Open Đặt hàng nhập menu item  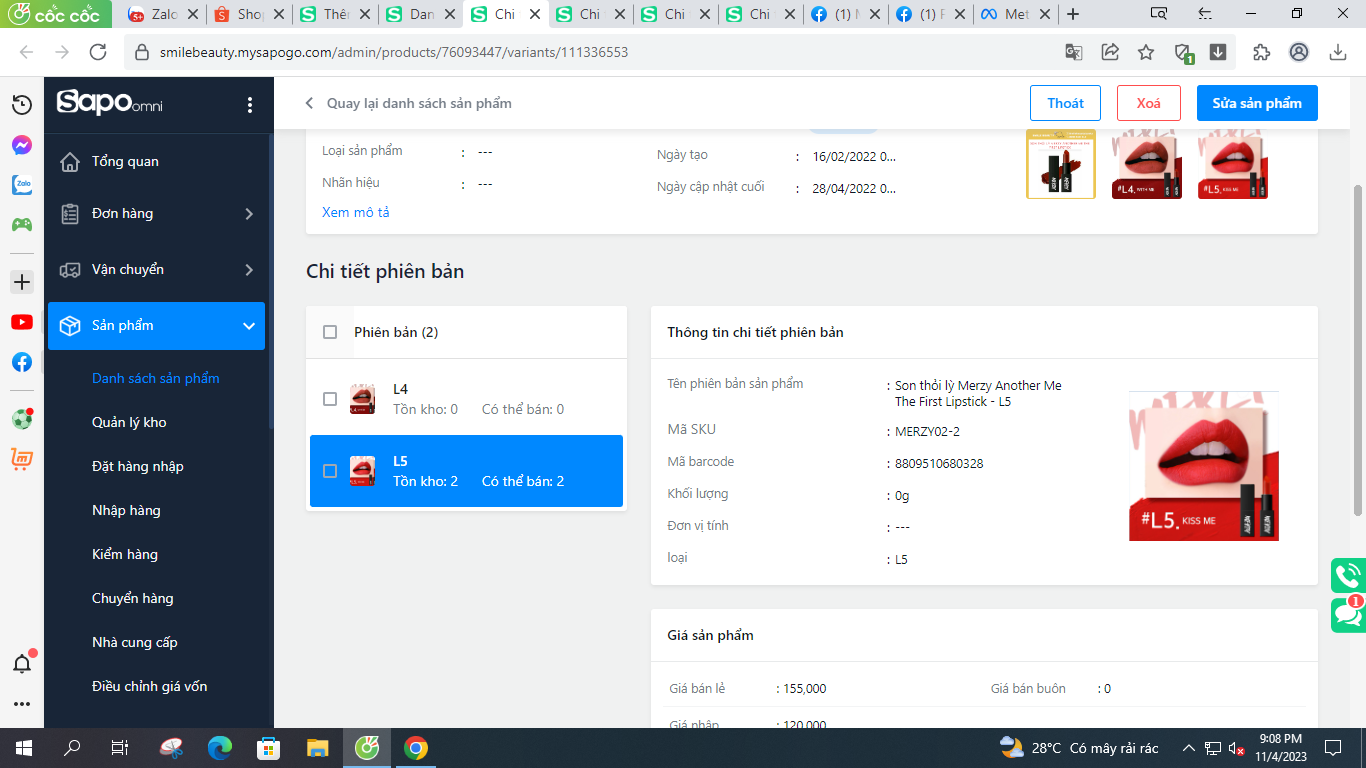tap(138, 466)
